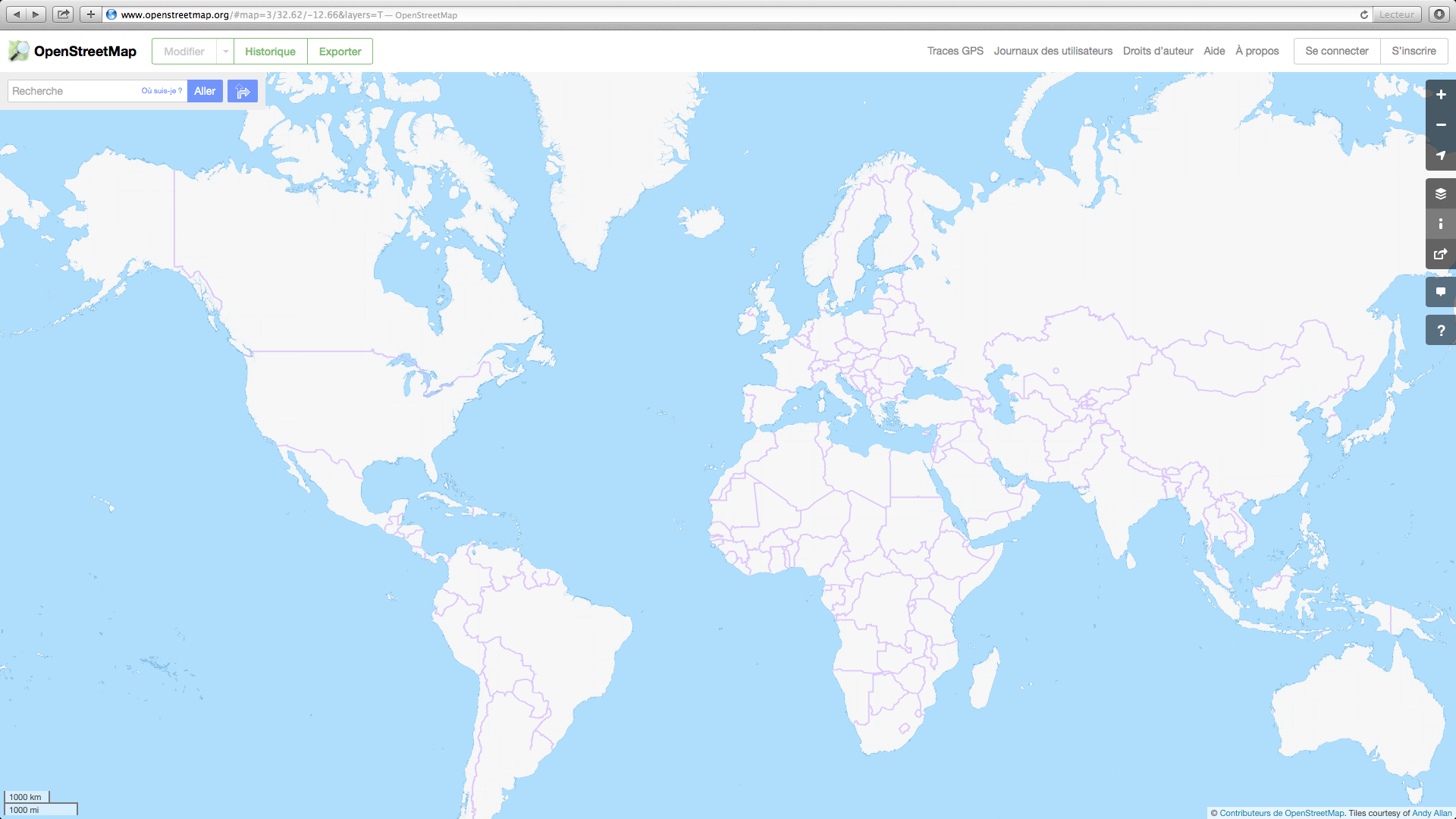Zoom in with the plus button

click(1440, 95)
